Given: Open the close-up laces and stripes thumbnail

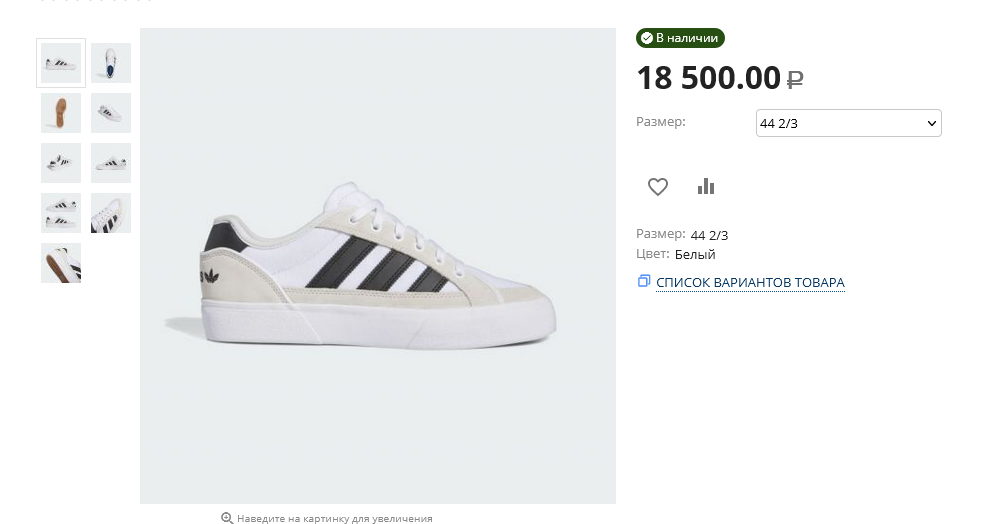Looking at the screenshot, I should 111,213.
